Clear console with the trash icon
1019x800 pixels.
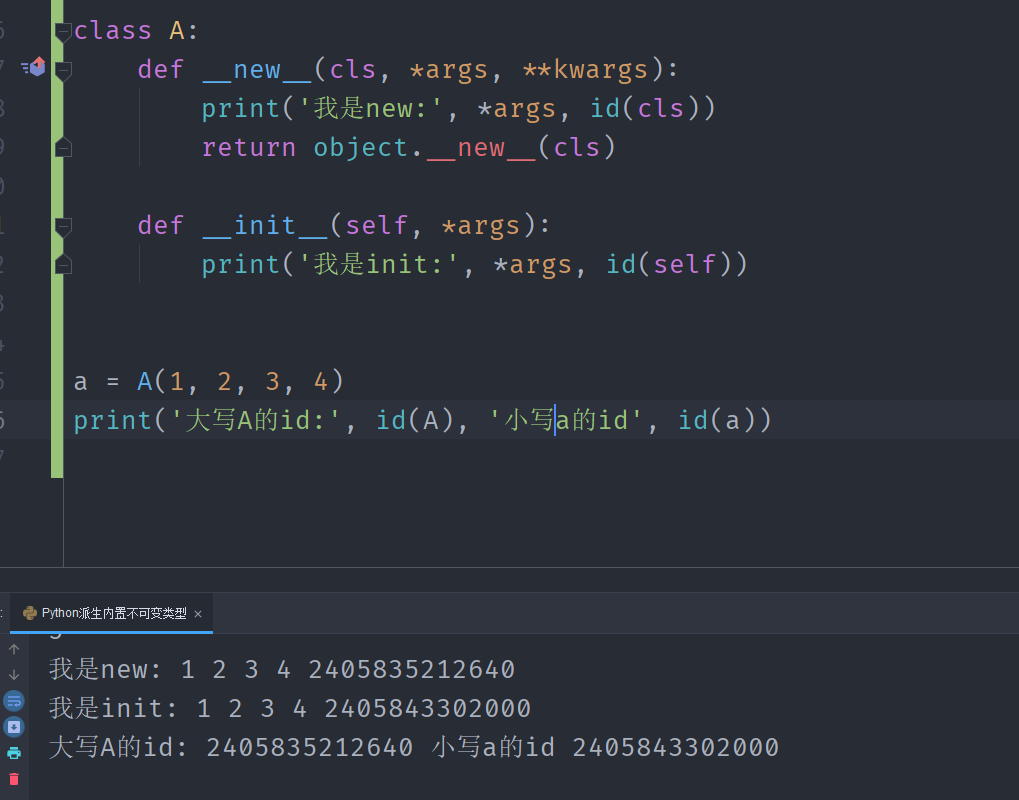14,779
